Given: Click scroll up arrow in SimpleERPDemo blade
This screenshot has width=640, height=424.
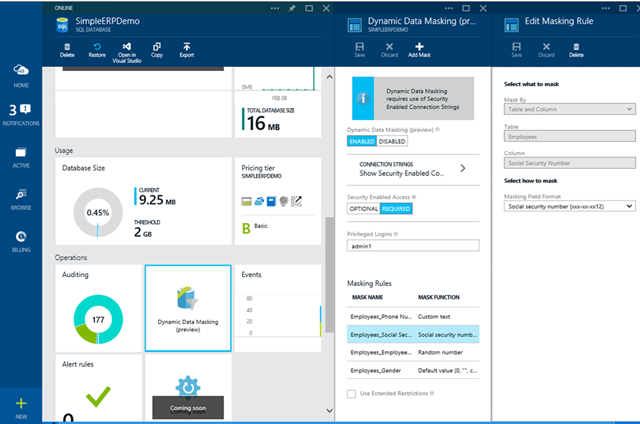Looking at the screenshot, I should tap(329, 77).
